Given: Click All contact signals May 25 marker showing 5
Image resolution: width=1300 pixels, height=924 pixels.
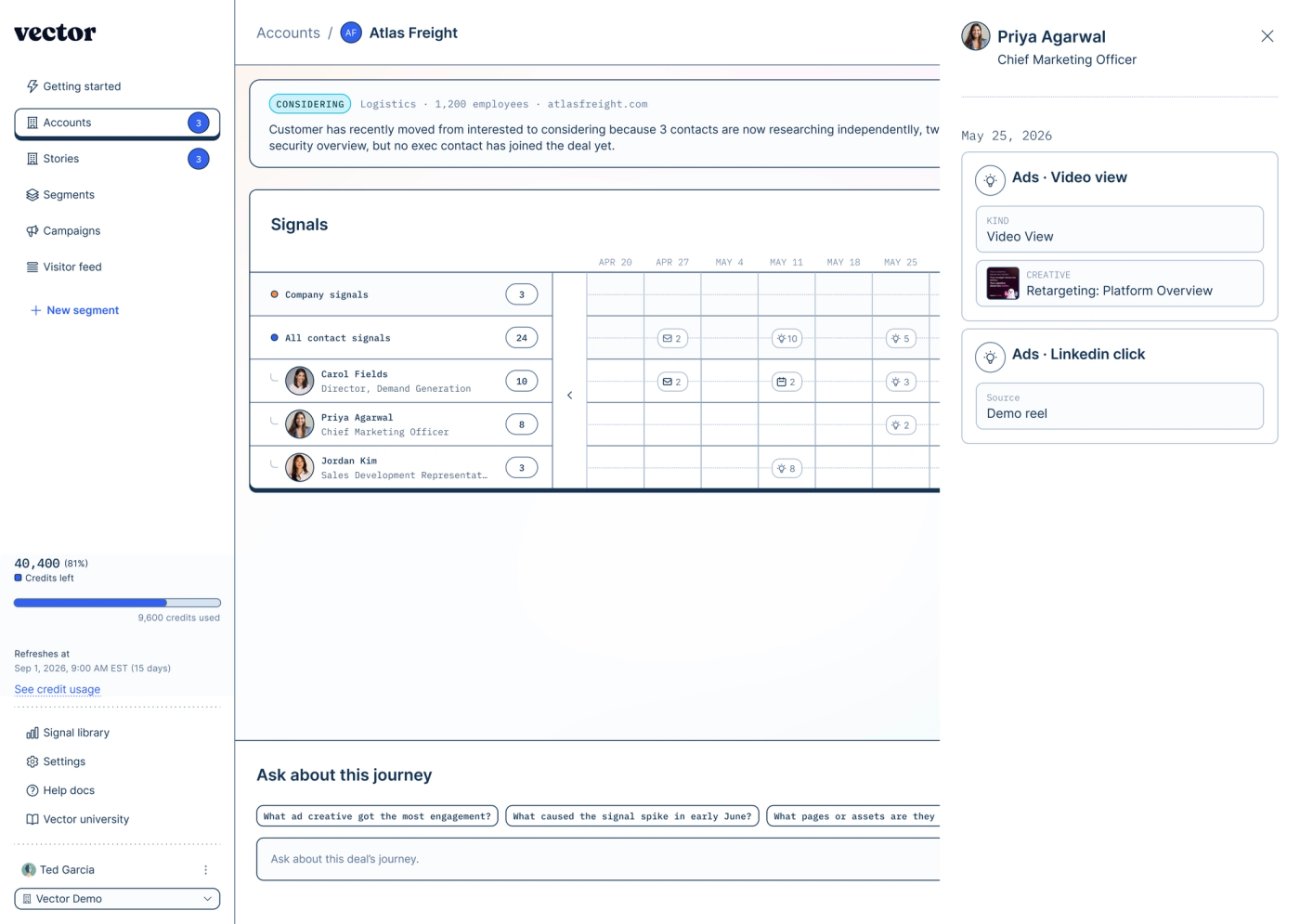Looking at the screenshot, I should (x=901, y=339).
